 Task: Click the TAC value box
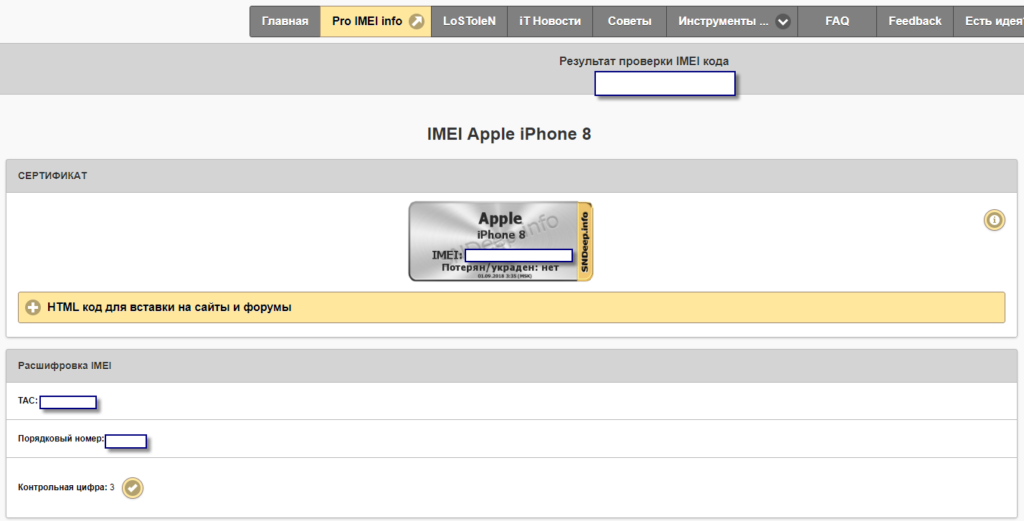(x=68, y=402)
